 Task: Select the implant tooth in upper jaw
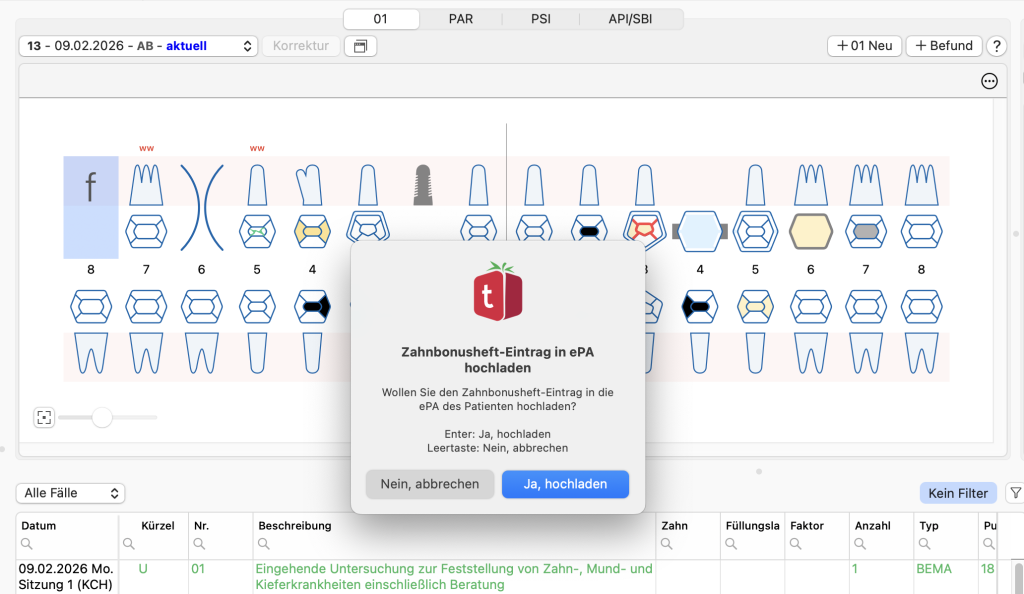tap(423, 184)
